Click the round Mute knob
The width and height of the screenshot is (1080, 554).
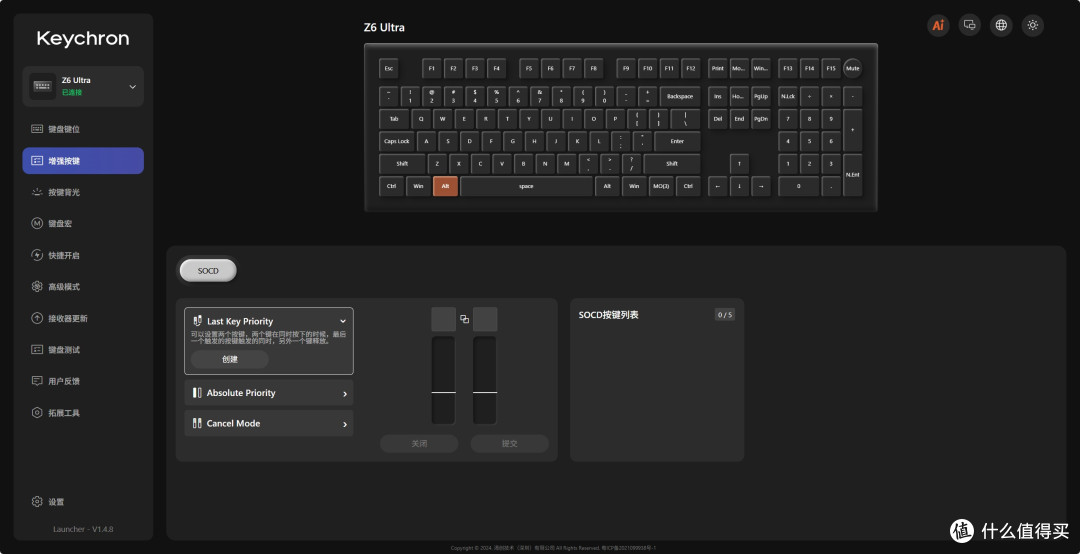(853, 68)
